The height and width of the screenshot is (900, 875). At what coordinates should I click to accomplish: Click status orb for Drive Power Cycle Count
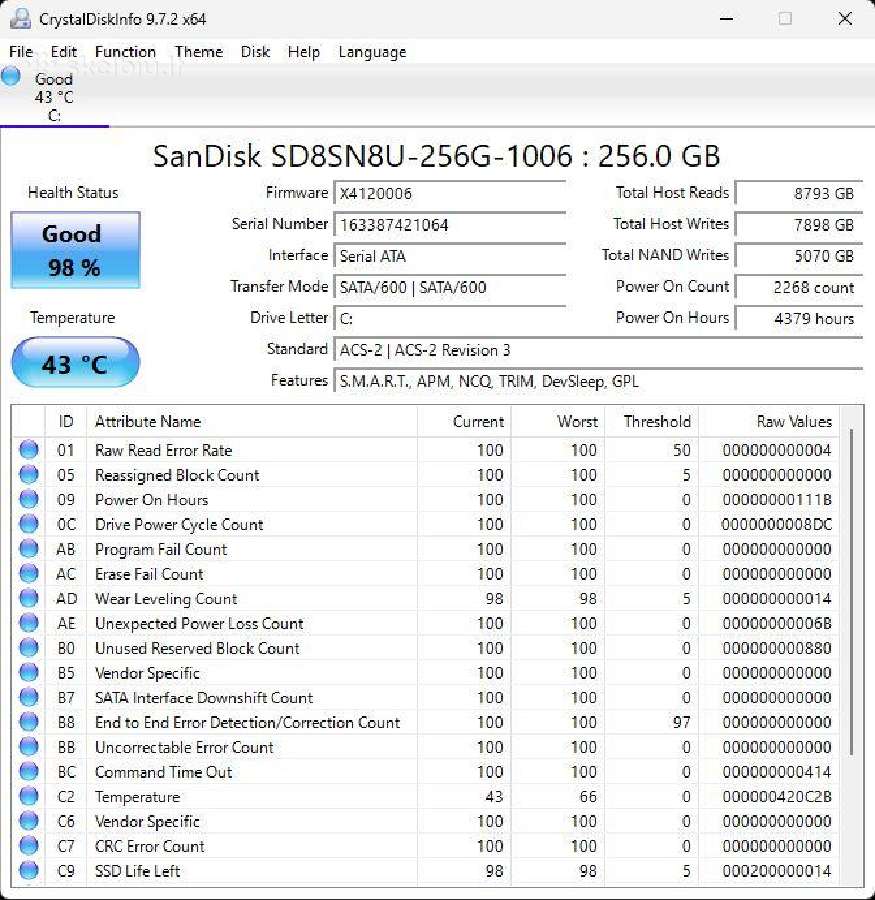tap(29, 523)
